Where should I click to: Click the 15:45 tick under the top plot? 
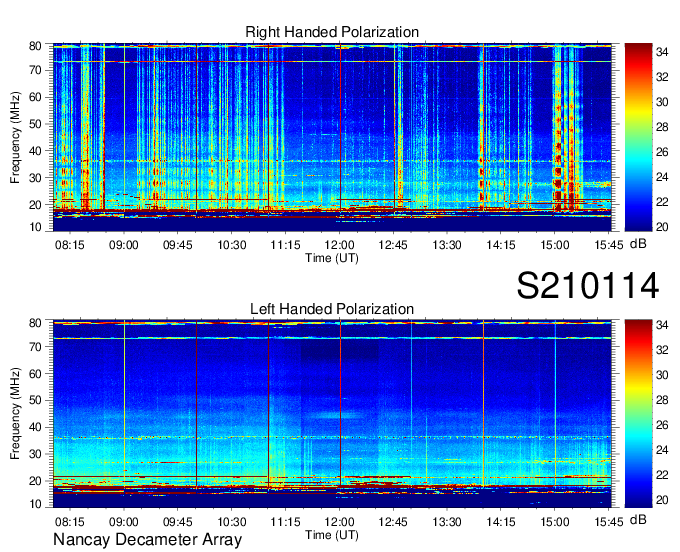[608, 245]
